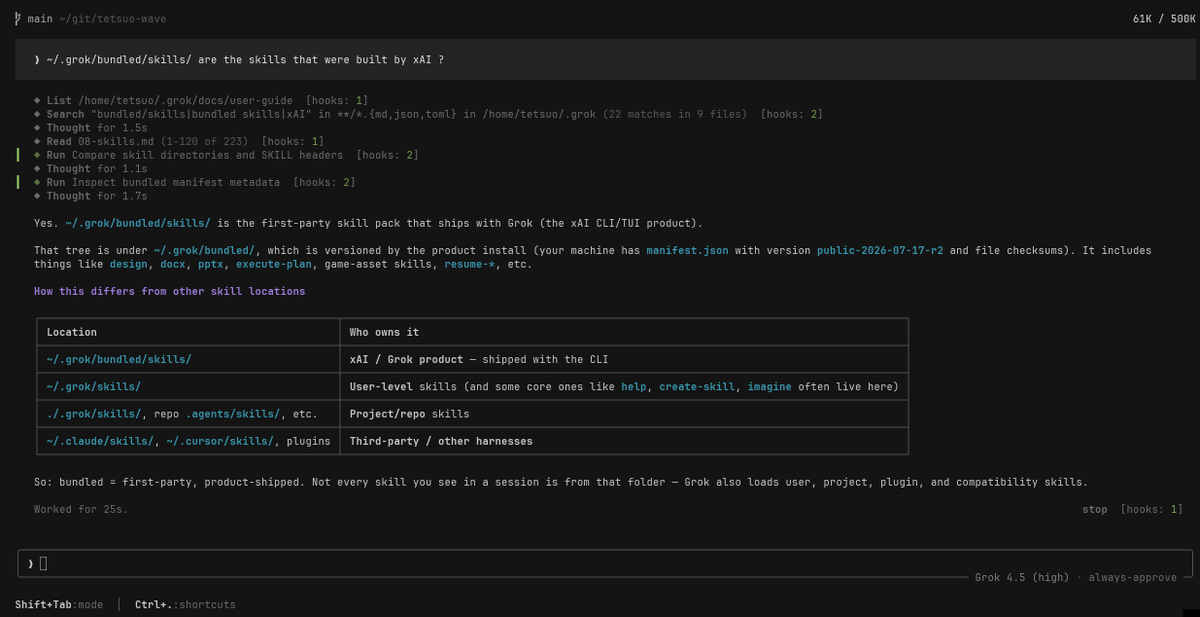Click the Thought for 1.7s row
Image resolution: width=1200 pixels, height=617 pixels.
pyautogui.click(x=91, y=196)
